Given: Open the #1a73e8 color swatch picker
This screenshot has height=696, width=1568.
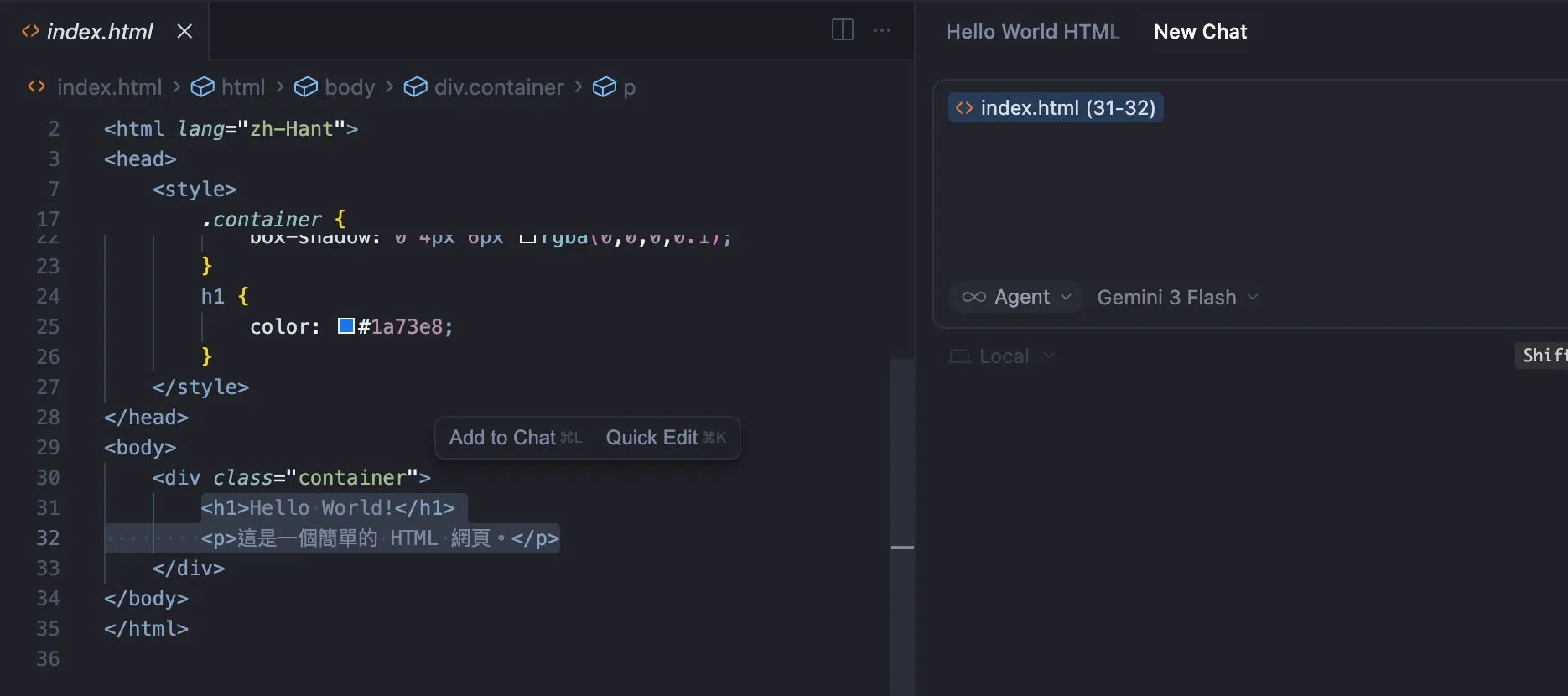Looking at the screenshot, I should (x=345, y=326).
